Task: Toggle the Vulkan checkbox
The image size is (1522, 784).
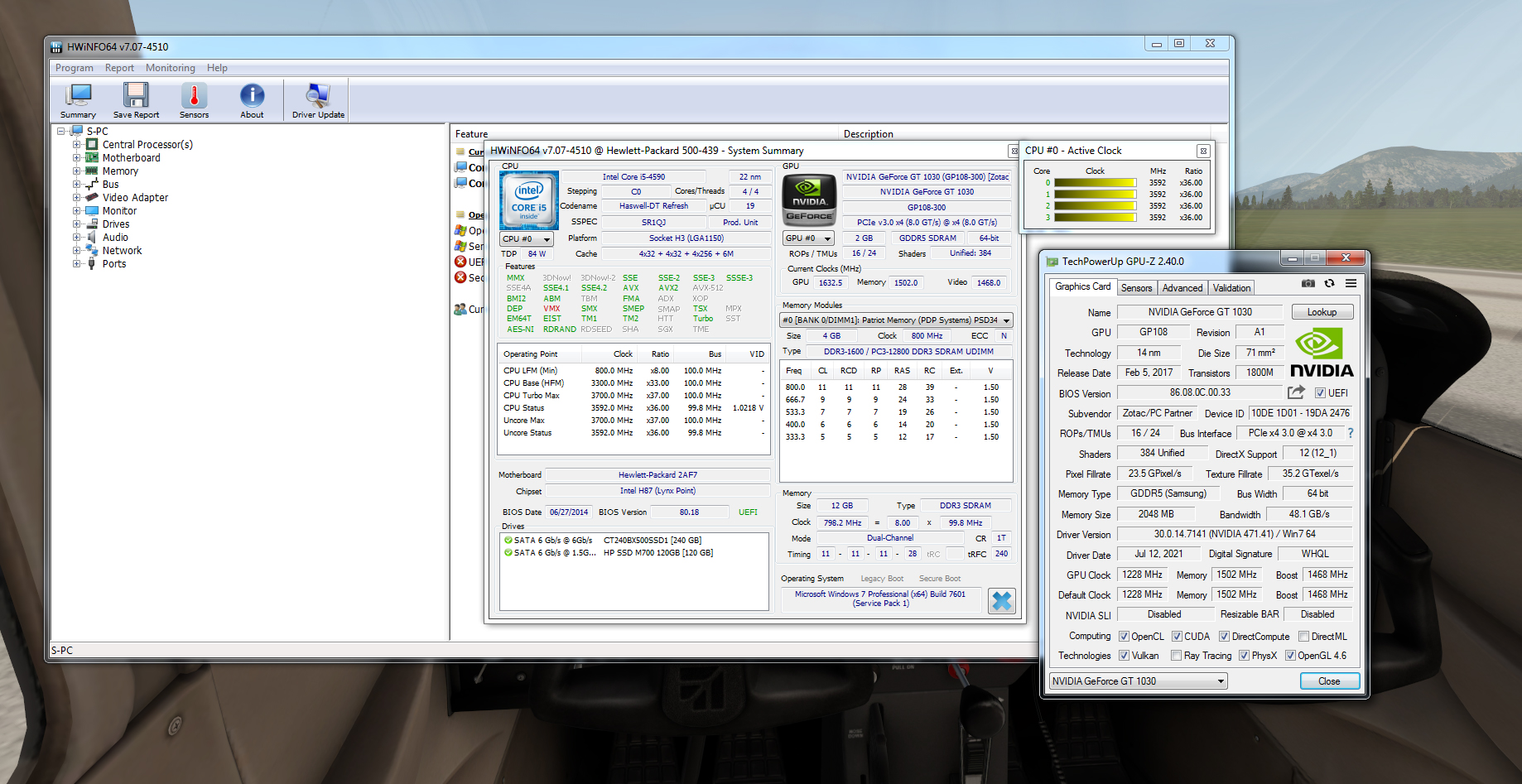Action: pyautogui.click(x=1124, y=656)
